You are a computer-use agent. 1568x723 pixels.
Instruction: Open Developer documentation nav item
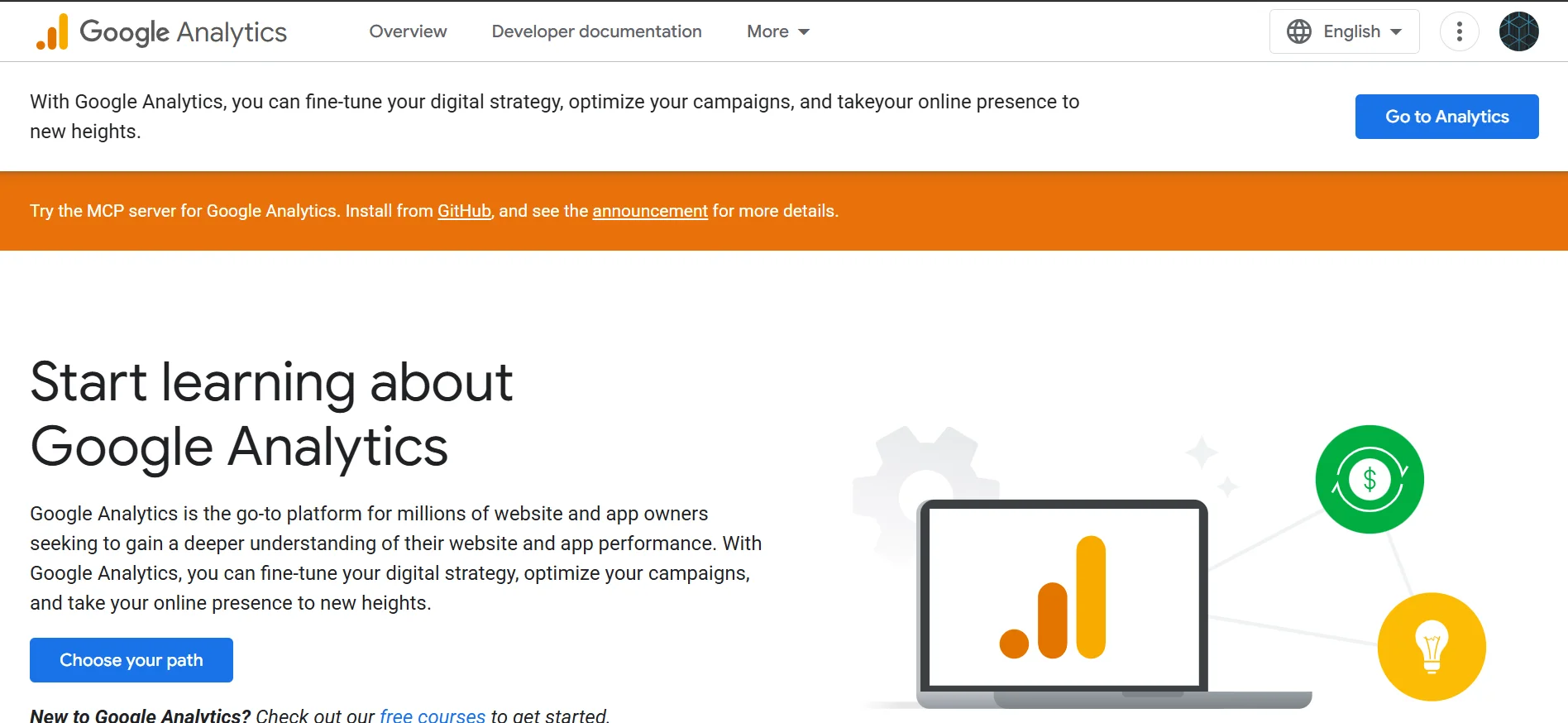pos(596,31)
